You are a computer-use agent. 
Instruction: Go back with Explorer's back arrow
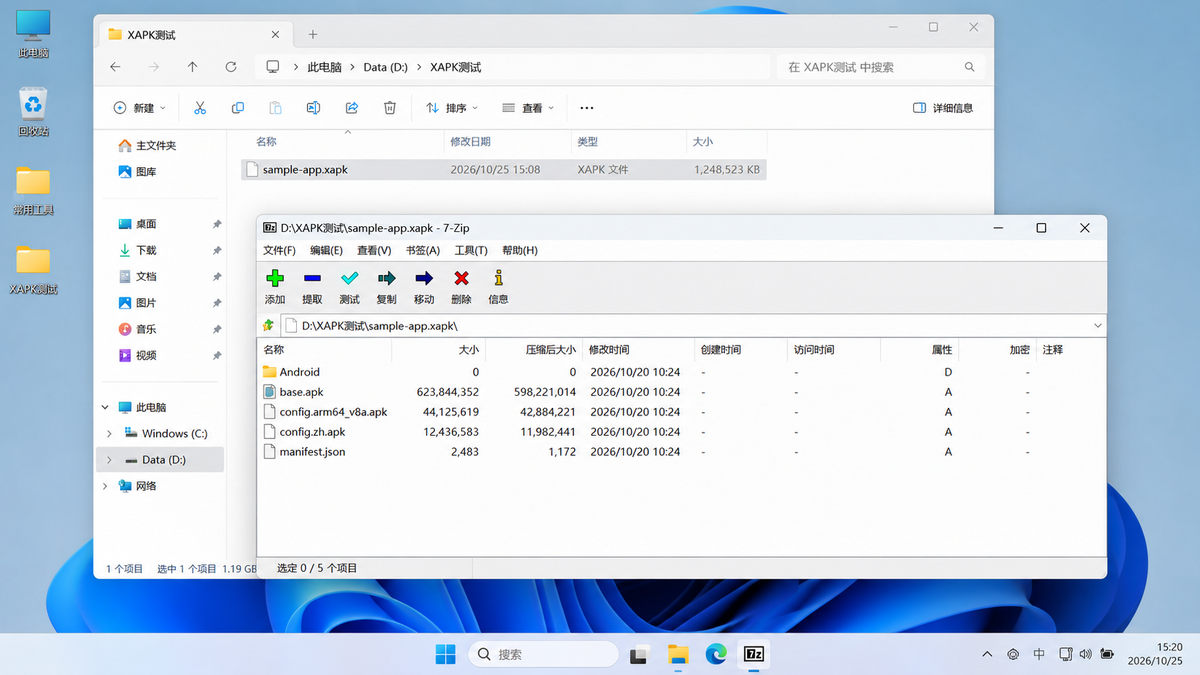coord(115,67)
